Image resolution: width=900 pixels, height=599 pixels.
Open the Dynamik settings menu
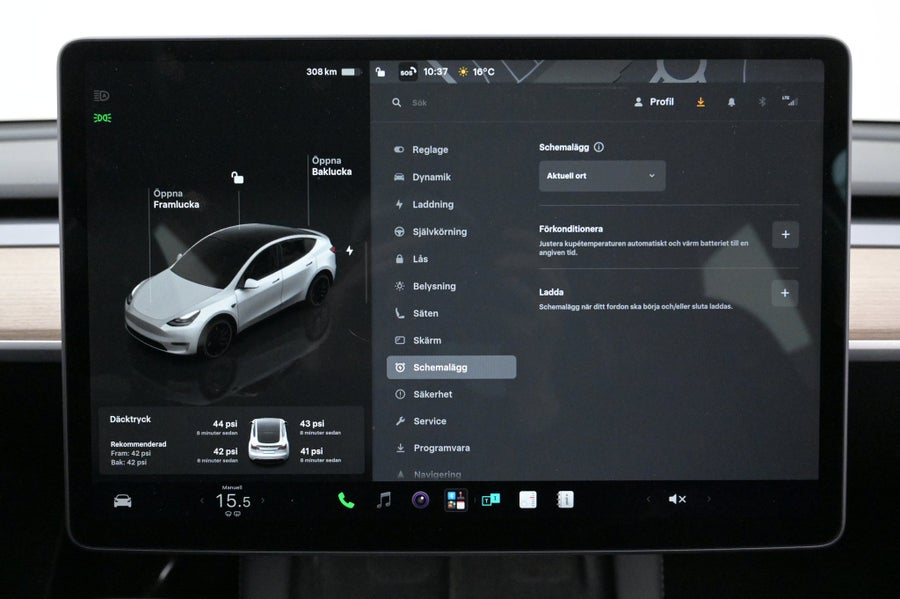tap(423, 177)
